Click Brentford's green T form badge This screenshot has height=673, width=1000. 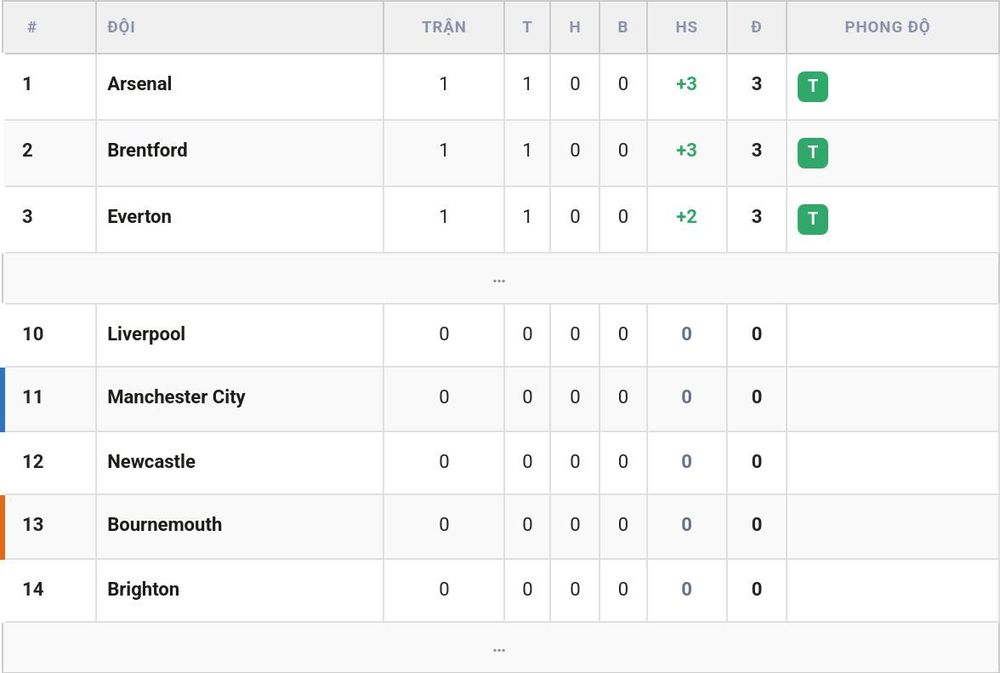point(812,152)
